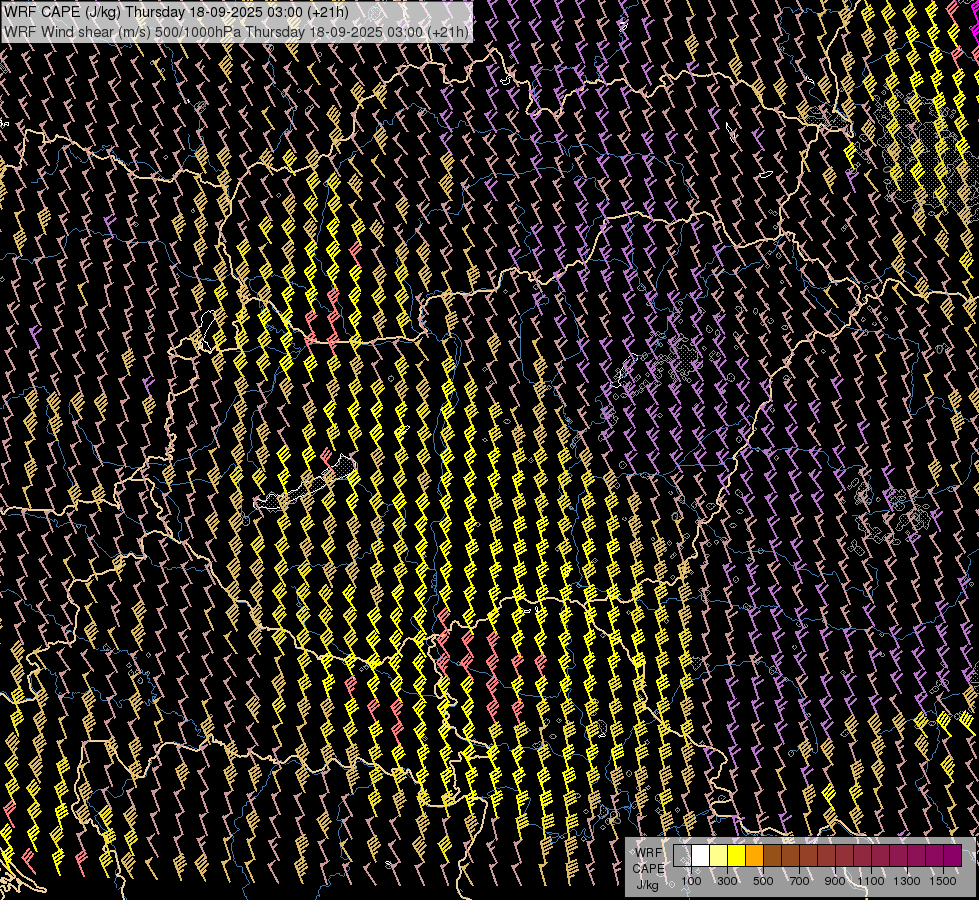Click the 1500 legend scale label
The image size is (979, 900).
pos(943,881)
